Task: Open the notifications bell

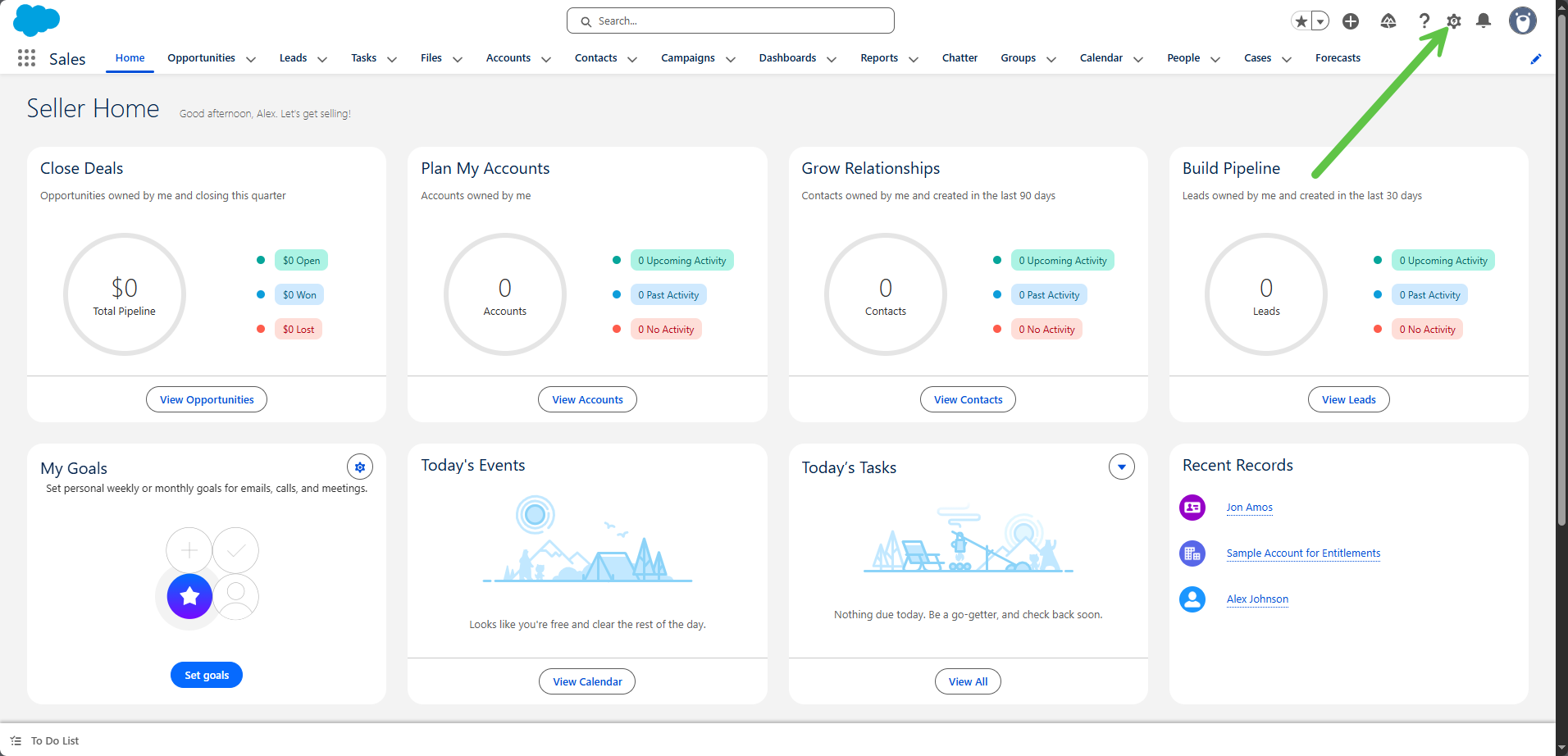Action: click(x=1484, y=21)
